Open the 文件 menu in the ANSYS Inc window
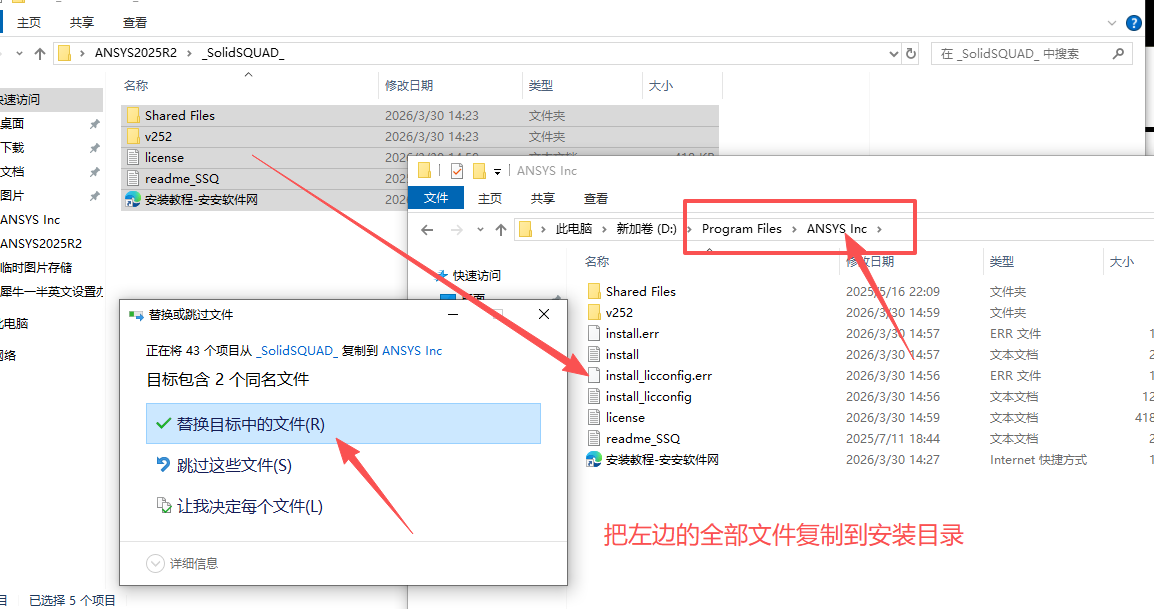1154x609 pixels. tap(436, 198)
